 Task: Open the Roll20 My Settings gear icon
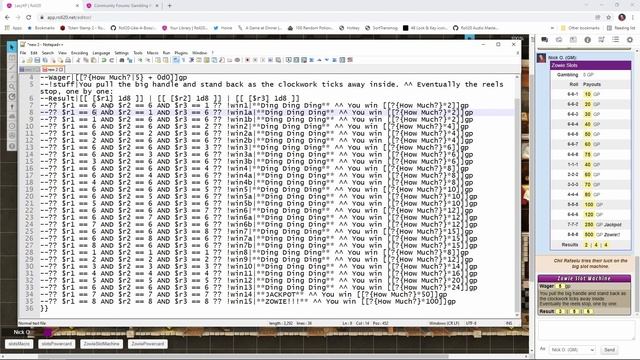point(630,40)
